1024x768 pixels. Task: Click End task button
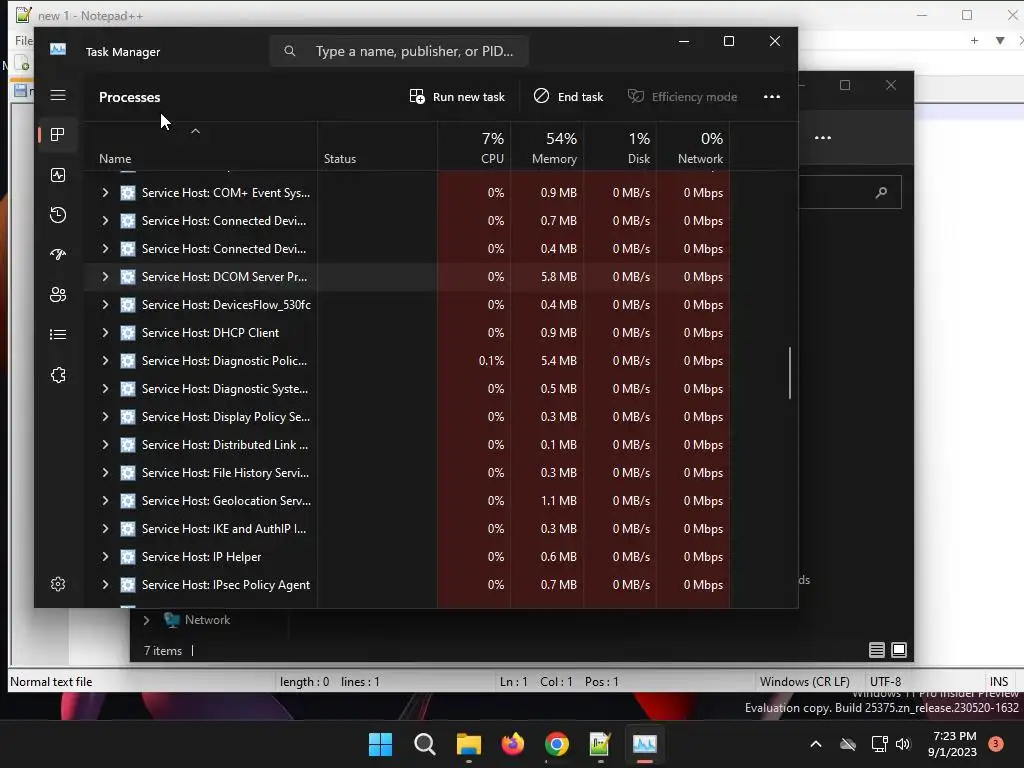click(568, 97)
